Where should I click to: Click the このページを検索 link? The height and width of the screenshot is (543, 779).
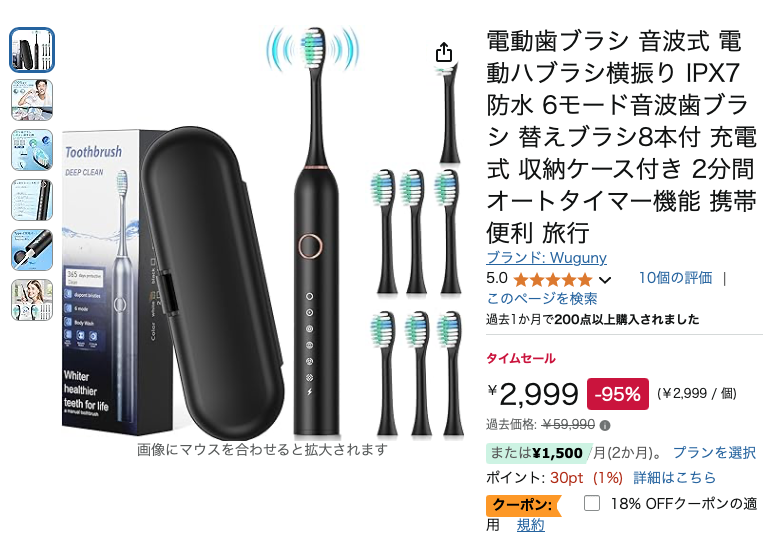click(542, 299)
